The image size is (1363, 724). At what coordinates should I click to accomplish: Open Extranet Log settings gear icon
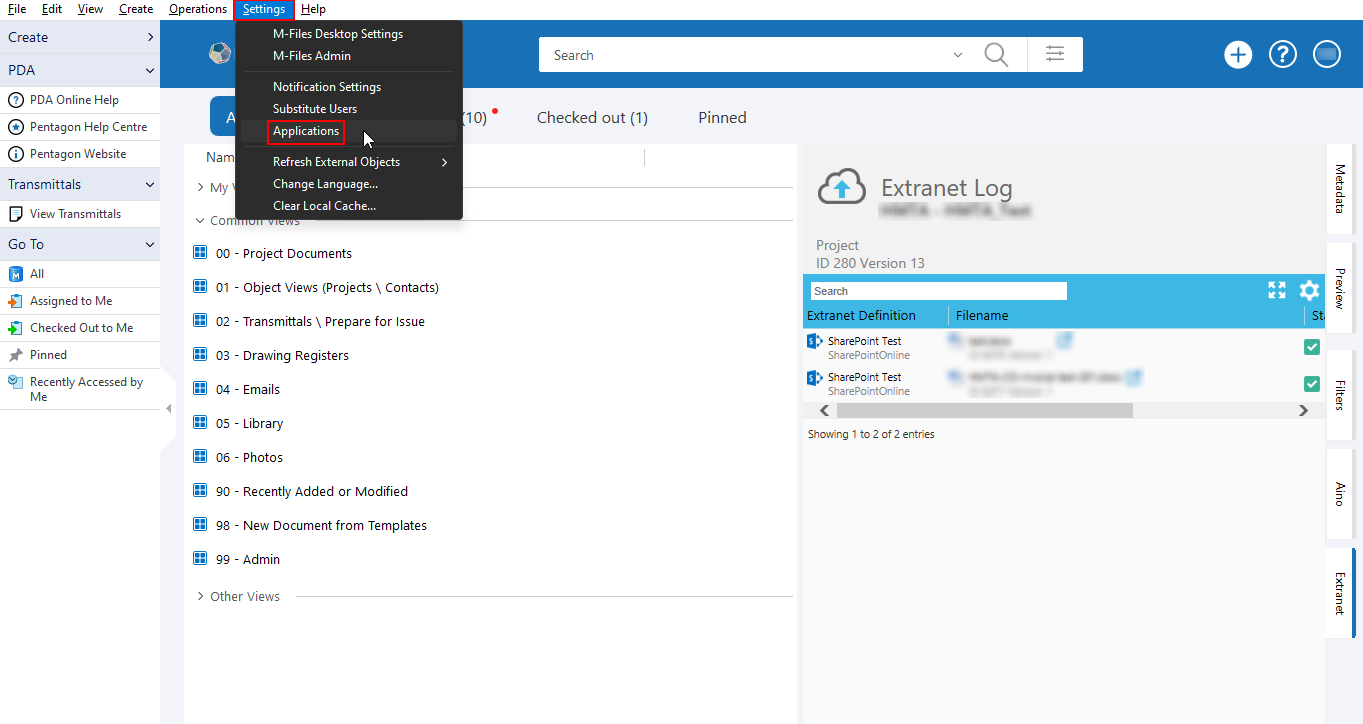tap(1309, 291)
